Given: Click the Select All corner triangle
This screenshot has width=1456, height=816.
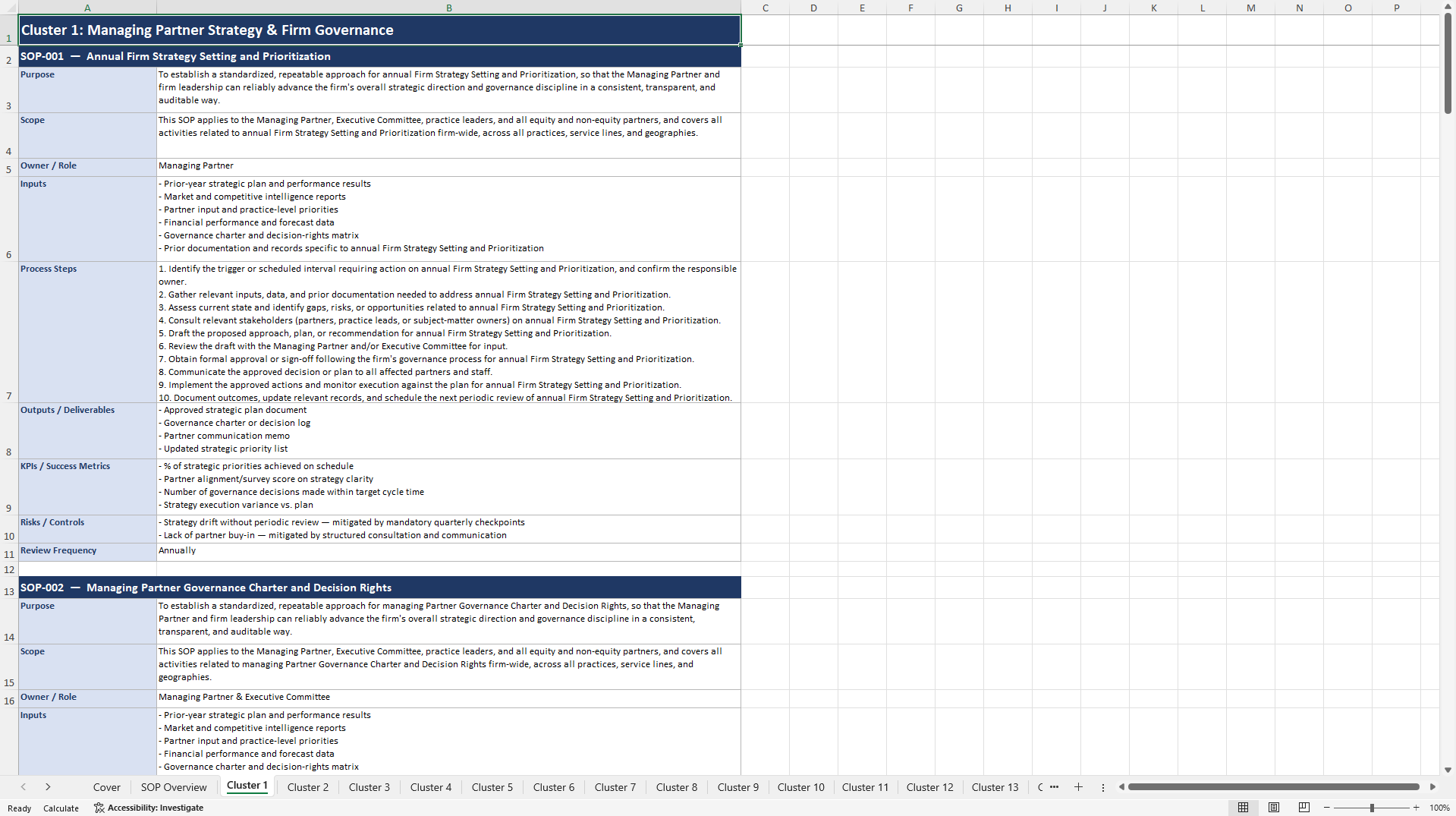Looking at the screenshot, I should tap(9, 8).
